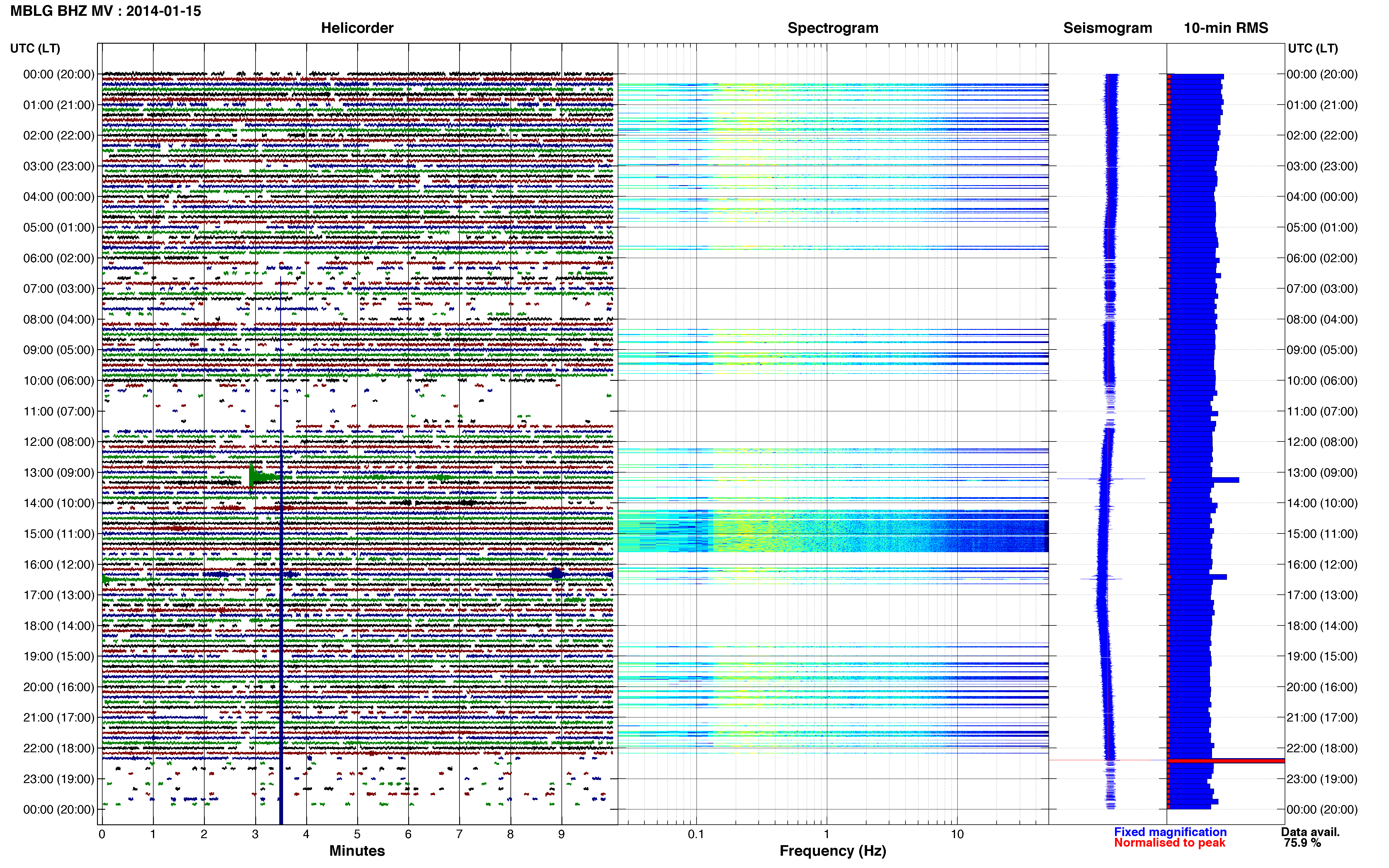Click the 'Frequency (Hz)' x-axis label

point(833,851)
